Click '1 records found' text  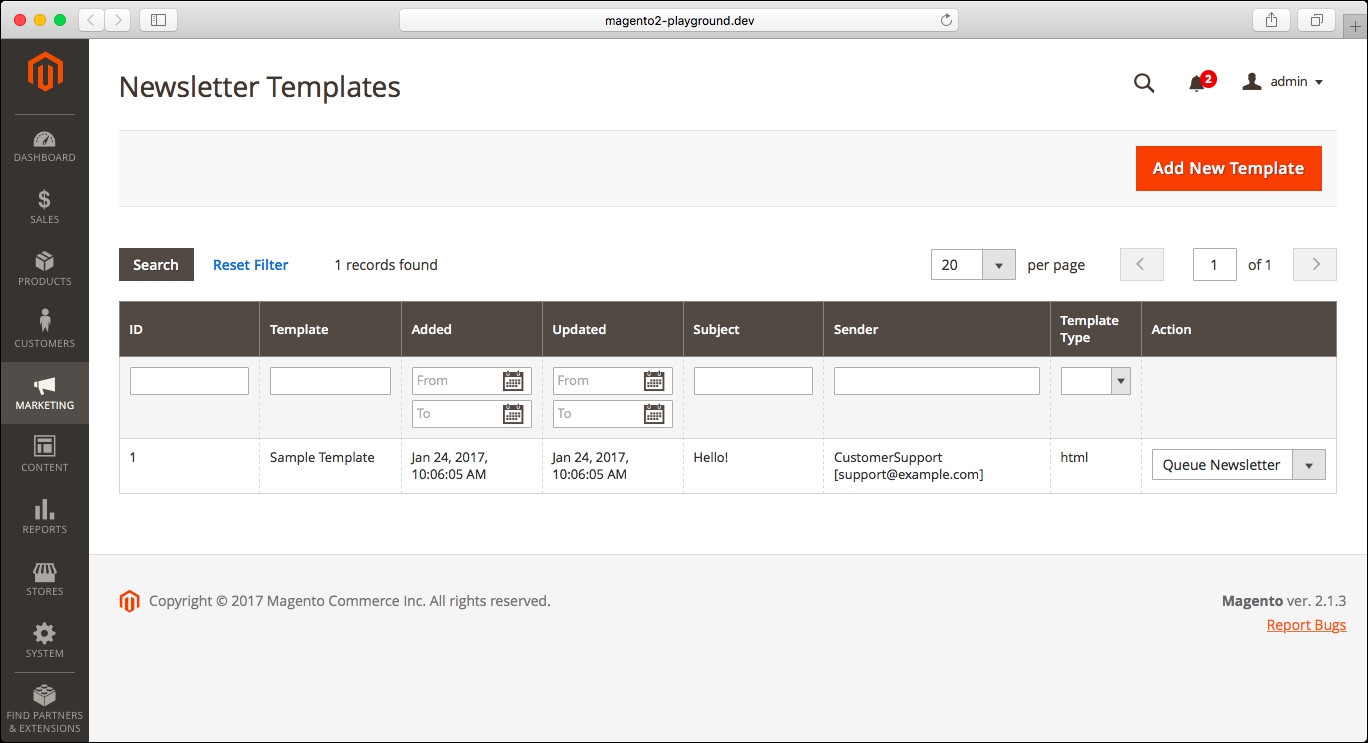tap(386, 265)
